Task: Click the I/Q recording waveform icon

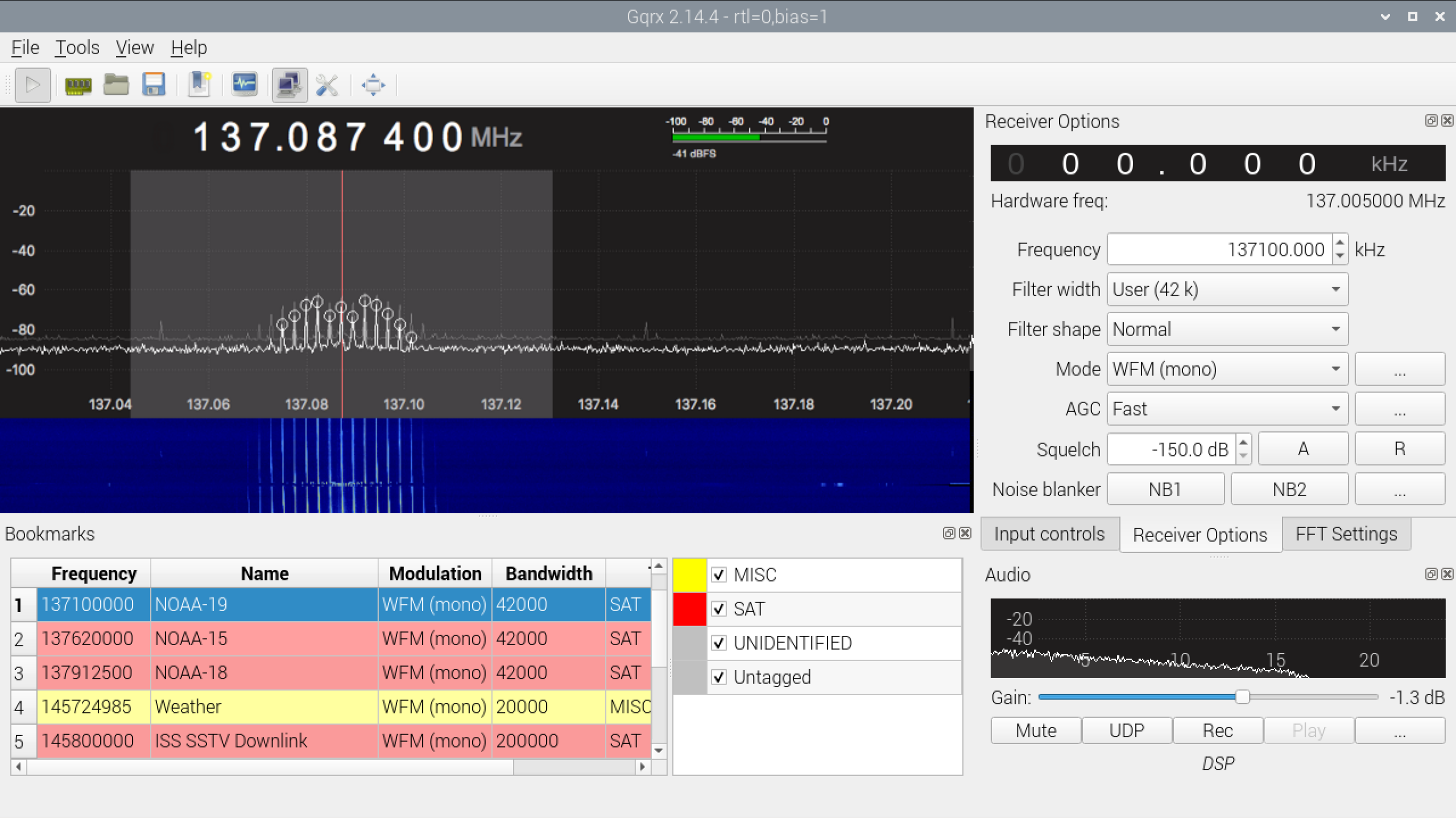Action: pyautogui.click(x=244, y=85)
